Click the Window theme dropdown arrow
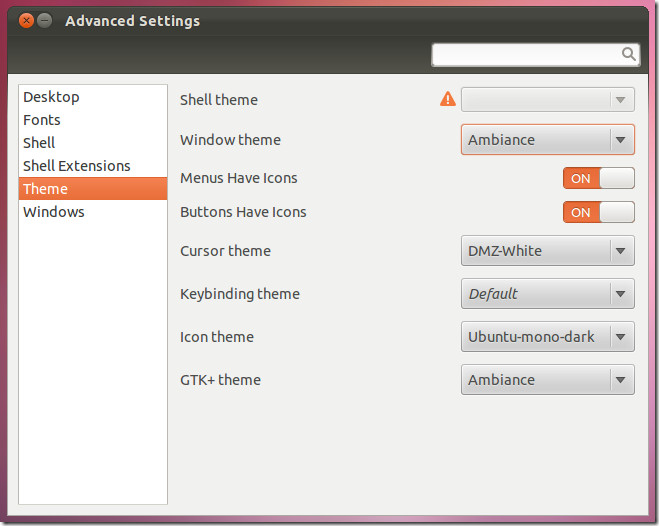The height and width of the screenshot is (526, 659). [621, 140]
